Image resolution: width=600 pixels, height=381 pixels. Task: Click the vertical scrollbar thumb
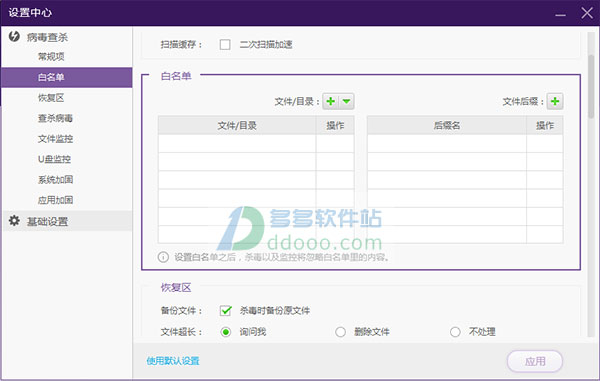pos(591,86)
